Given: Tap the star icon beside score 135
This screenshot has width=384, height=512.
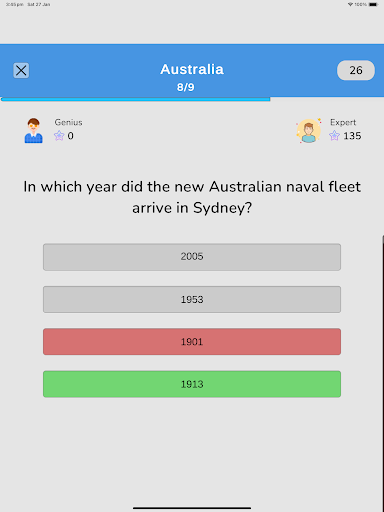Looking at the screenshot, I should (x=334, y=136).
